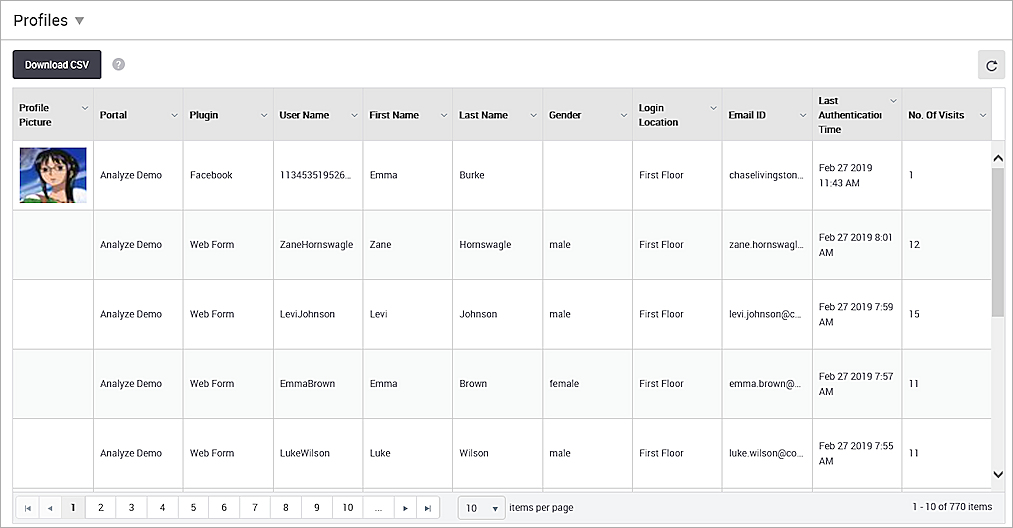Select the ZaneHornswagle user name cell
Viewport: 1013px width, 528px height.
pos(318,245)
